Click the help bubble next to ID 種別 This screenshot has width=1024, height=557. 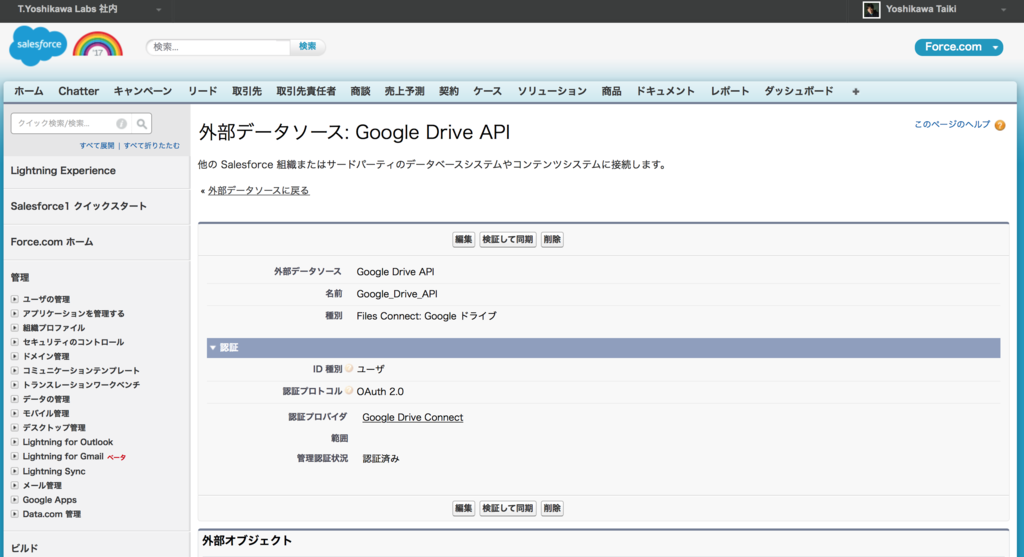[349, 368]
